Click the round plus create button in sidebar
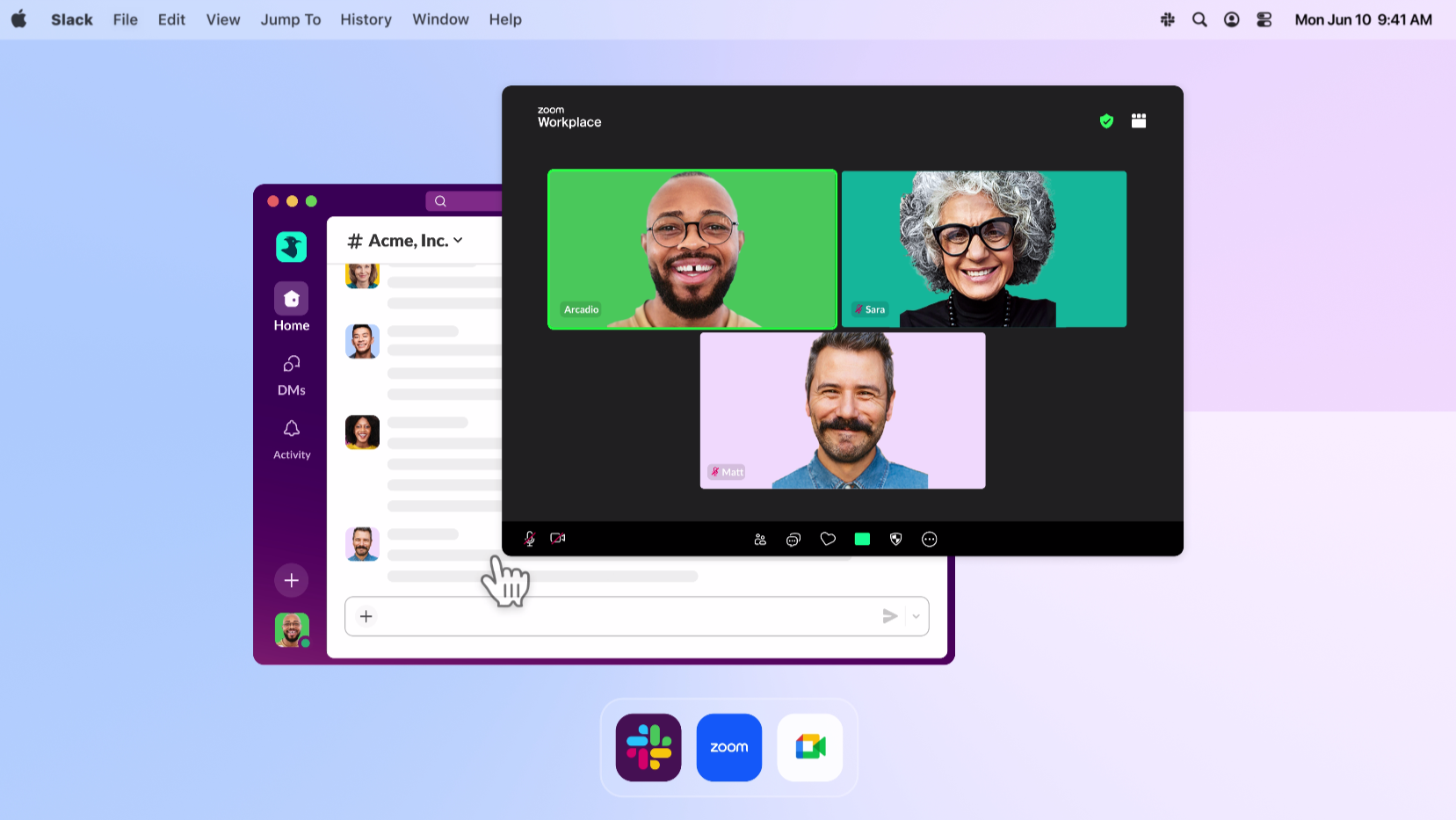The height and width of the screenshot is (820, 1456). (x=292, y=580)
